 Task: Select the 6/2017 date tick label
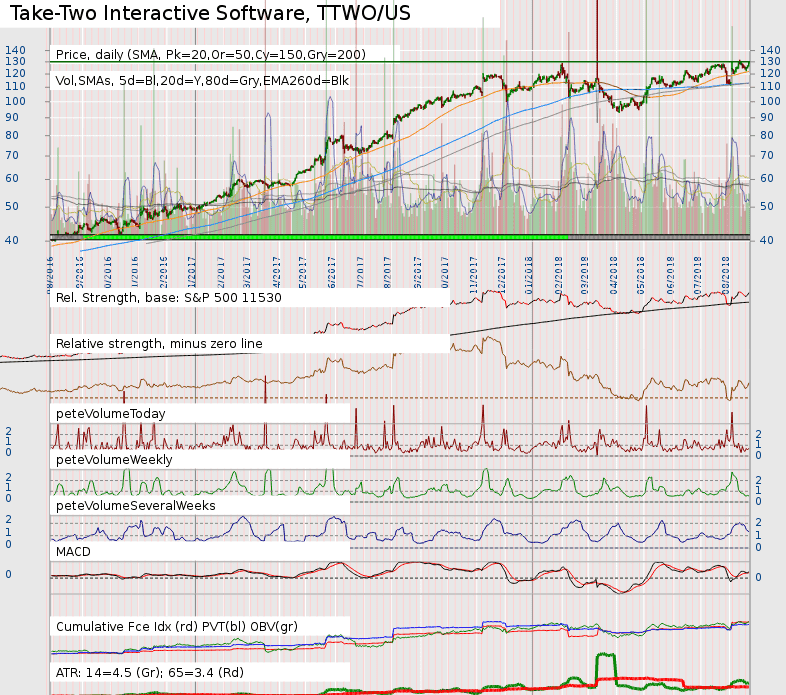coord(331,273)
